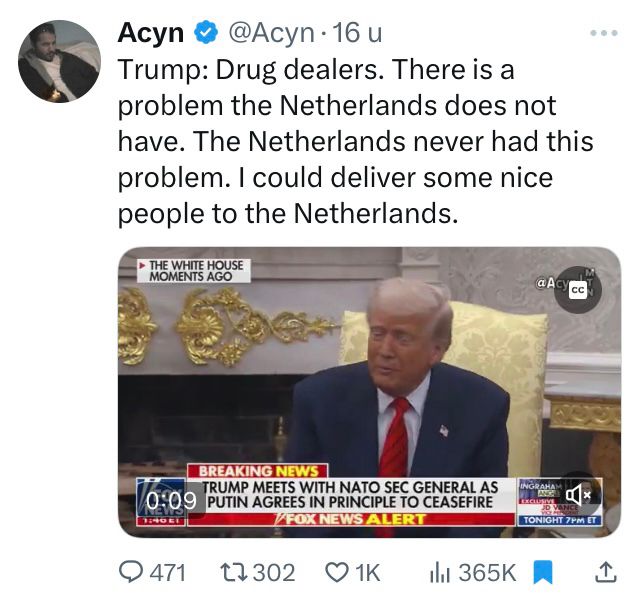
Task: Open Acyn's profile picture
Action: pyautogui.click(x=59, y=61)
